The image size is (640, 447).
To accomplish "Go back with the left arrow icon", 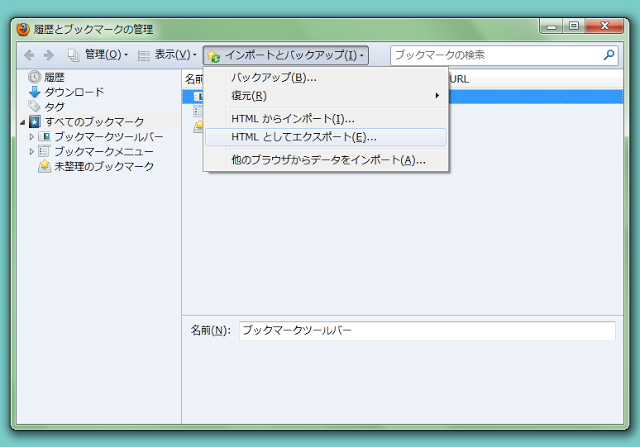I will [x=29, y=55].
